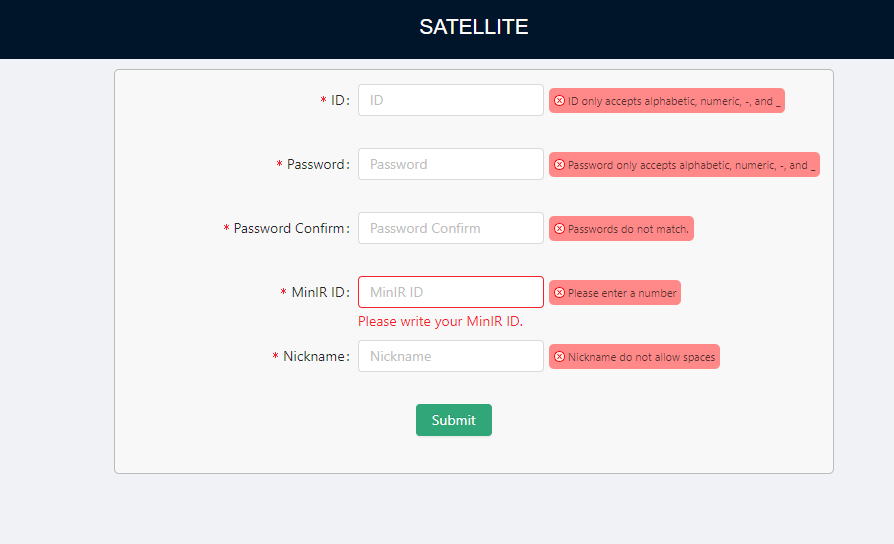Select the Password Confirm input field
This screenshot has width=894, height=544.
[450, 228]
